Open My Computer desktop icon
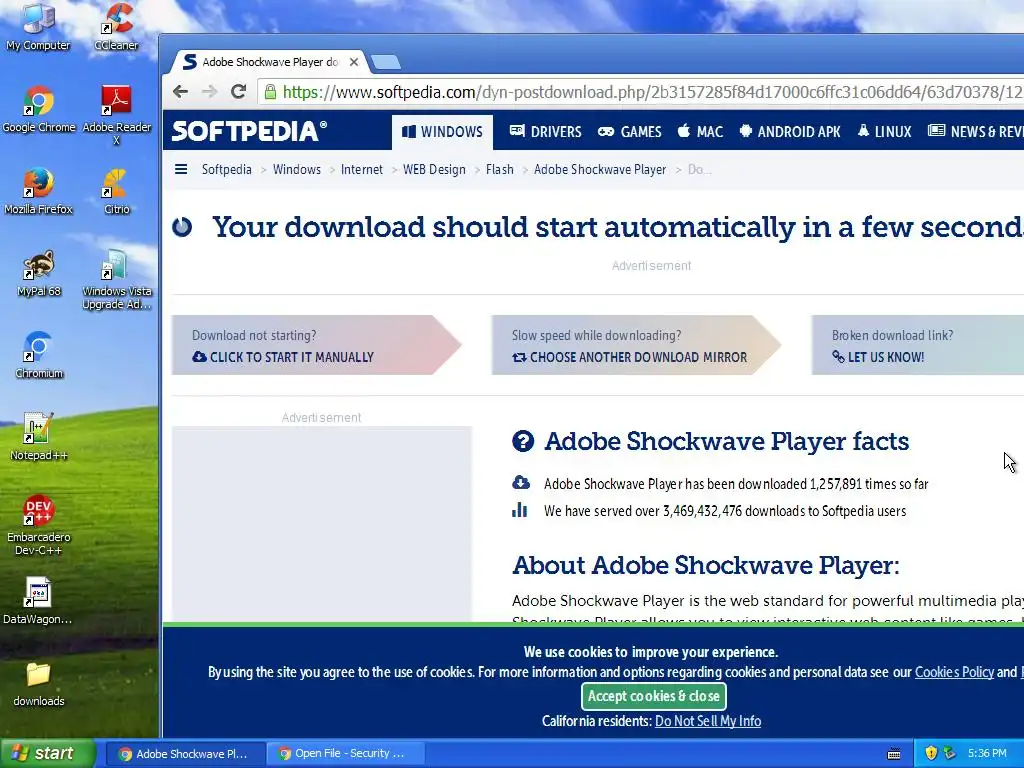This screenshot has height=768, width=1024. [x=38, y=26]
